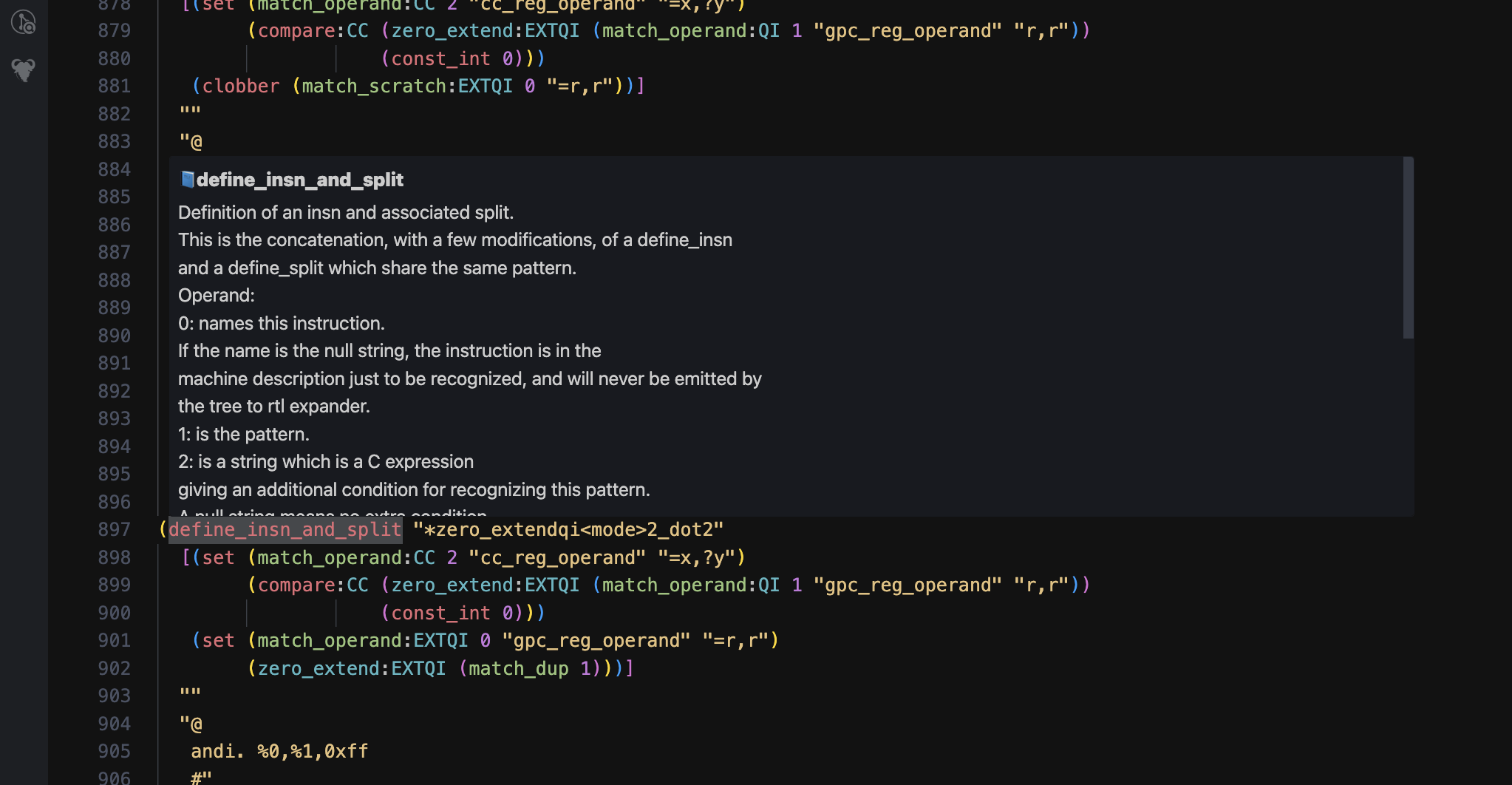1512x785 pixels.
Task: Click the andi. %0,%1,0xff instruction text
Action: click(279, 751)
